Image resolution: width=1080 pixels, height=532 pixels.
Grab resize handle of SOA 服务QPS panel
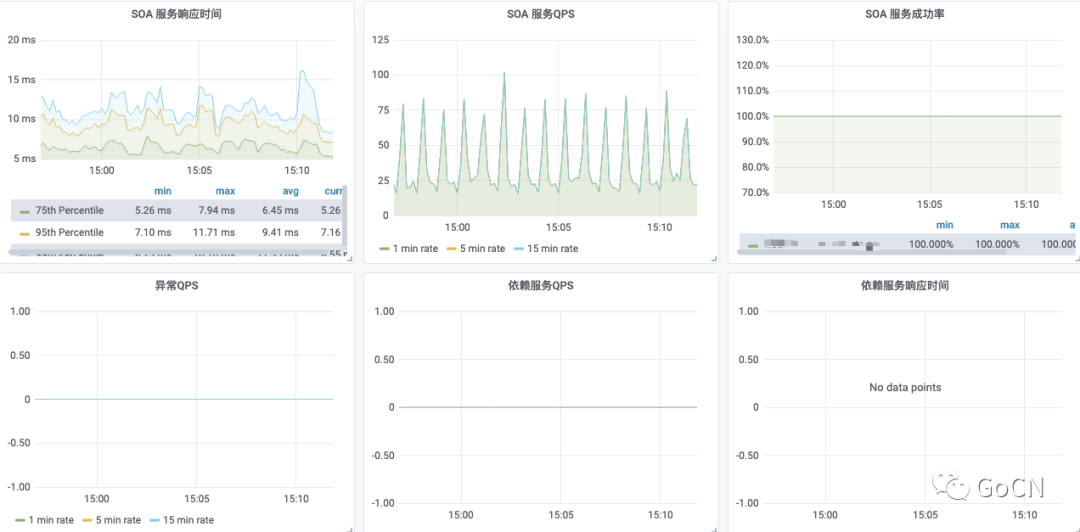point(714,258)
